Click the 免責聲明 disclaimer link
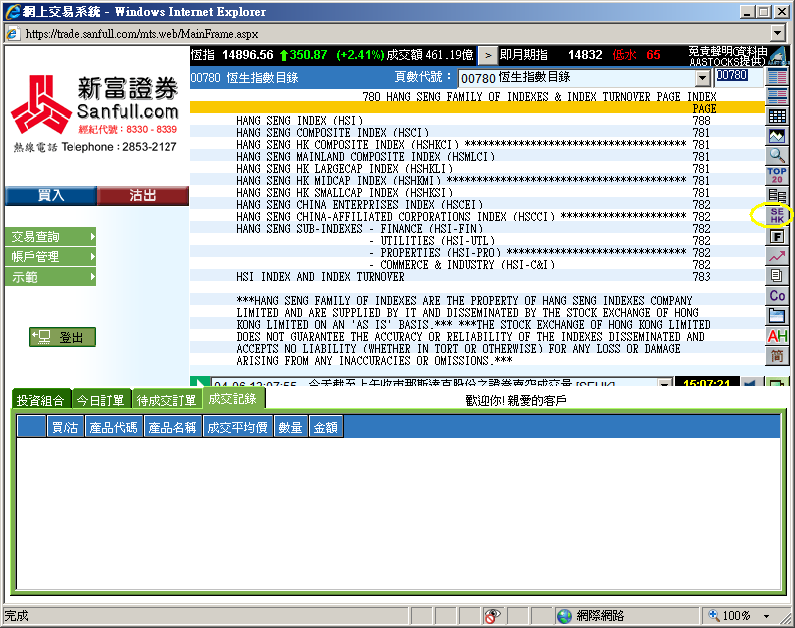Image resolution: width=795 pixels, height=628 pixels. tap(727, 56)
